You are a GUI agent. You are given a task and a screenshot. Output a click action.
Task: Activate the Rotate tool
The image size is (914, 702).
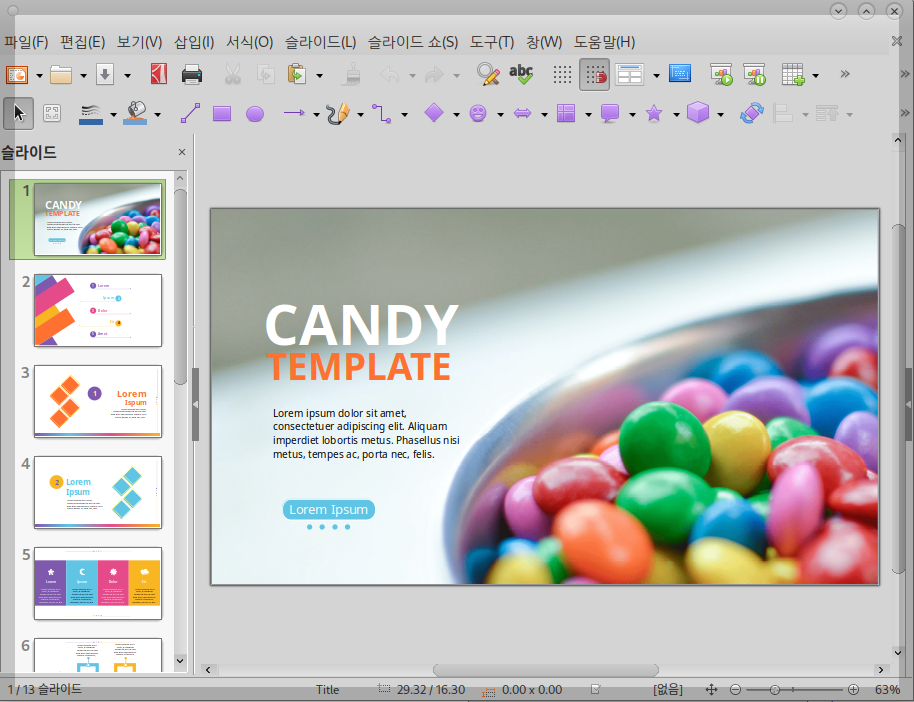(x=751, y=113)
